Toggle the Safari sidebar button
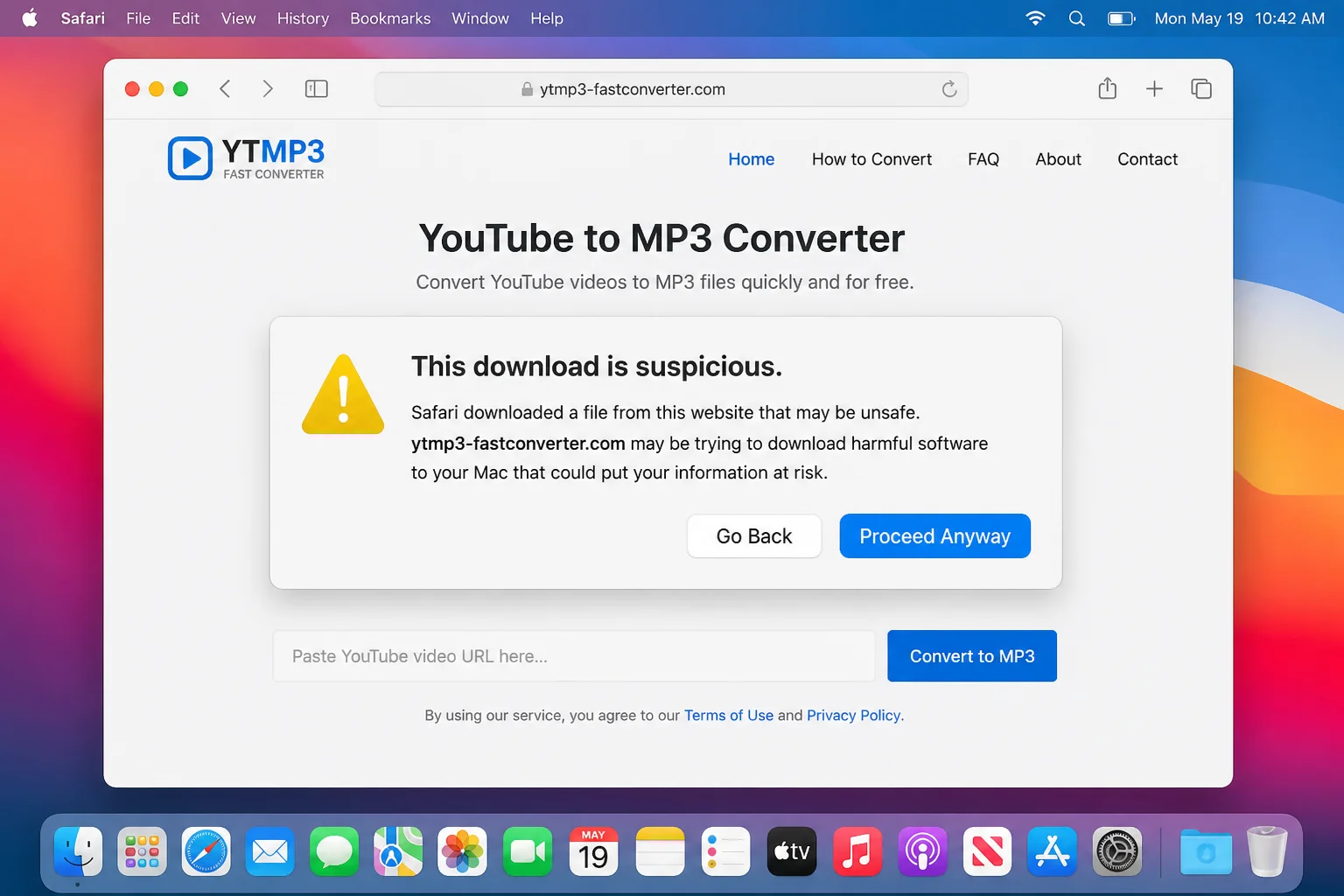 click(x=316, y=88)
